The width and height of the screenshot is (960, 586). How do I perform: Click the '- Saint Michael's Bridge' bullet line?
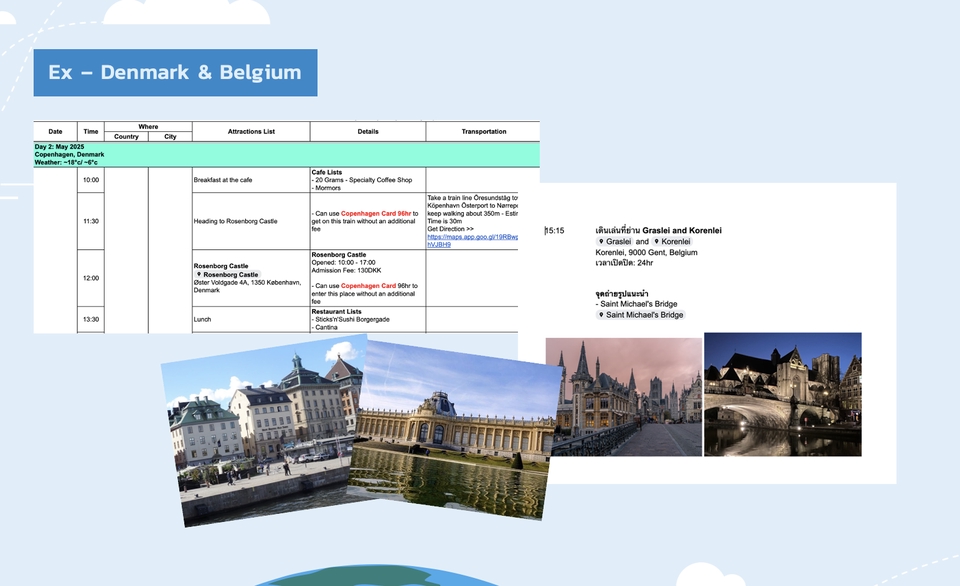pyautogui.click(x=637, y=304)
